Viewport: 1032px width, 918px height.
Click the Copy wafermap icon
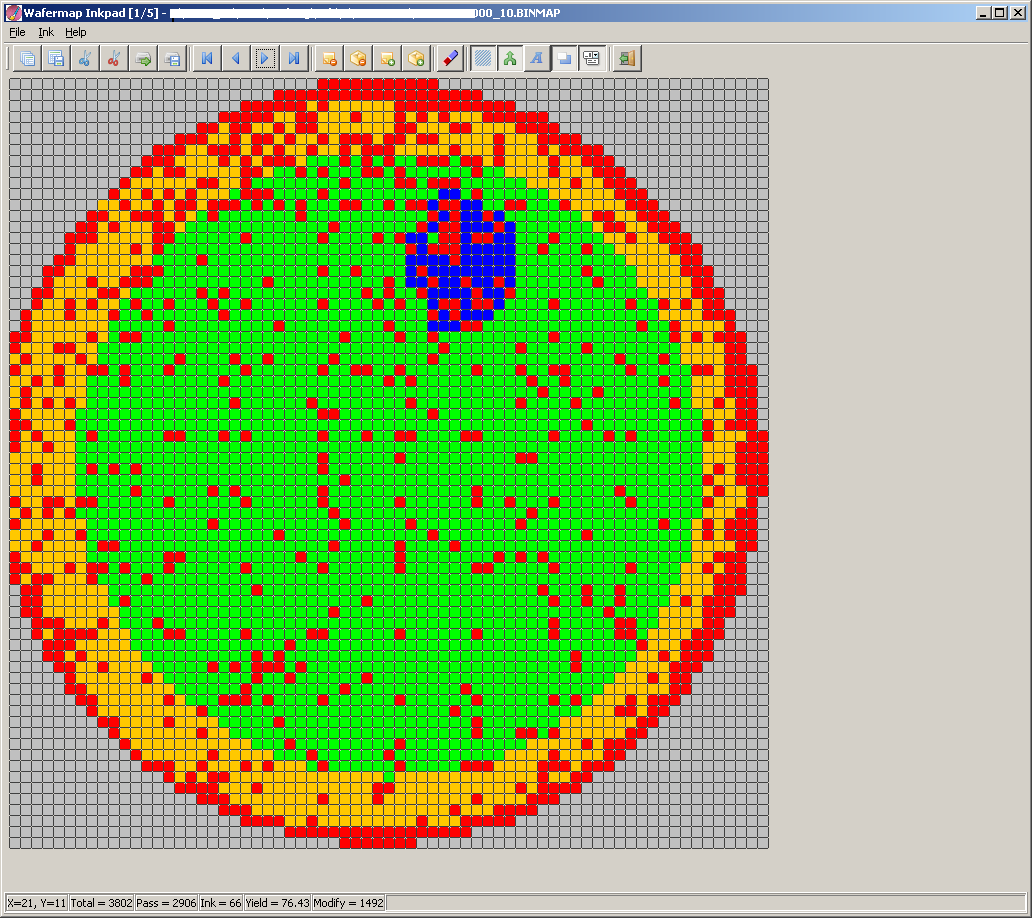coord(27,58)
